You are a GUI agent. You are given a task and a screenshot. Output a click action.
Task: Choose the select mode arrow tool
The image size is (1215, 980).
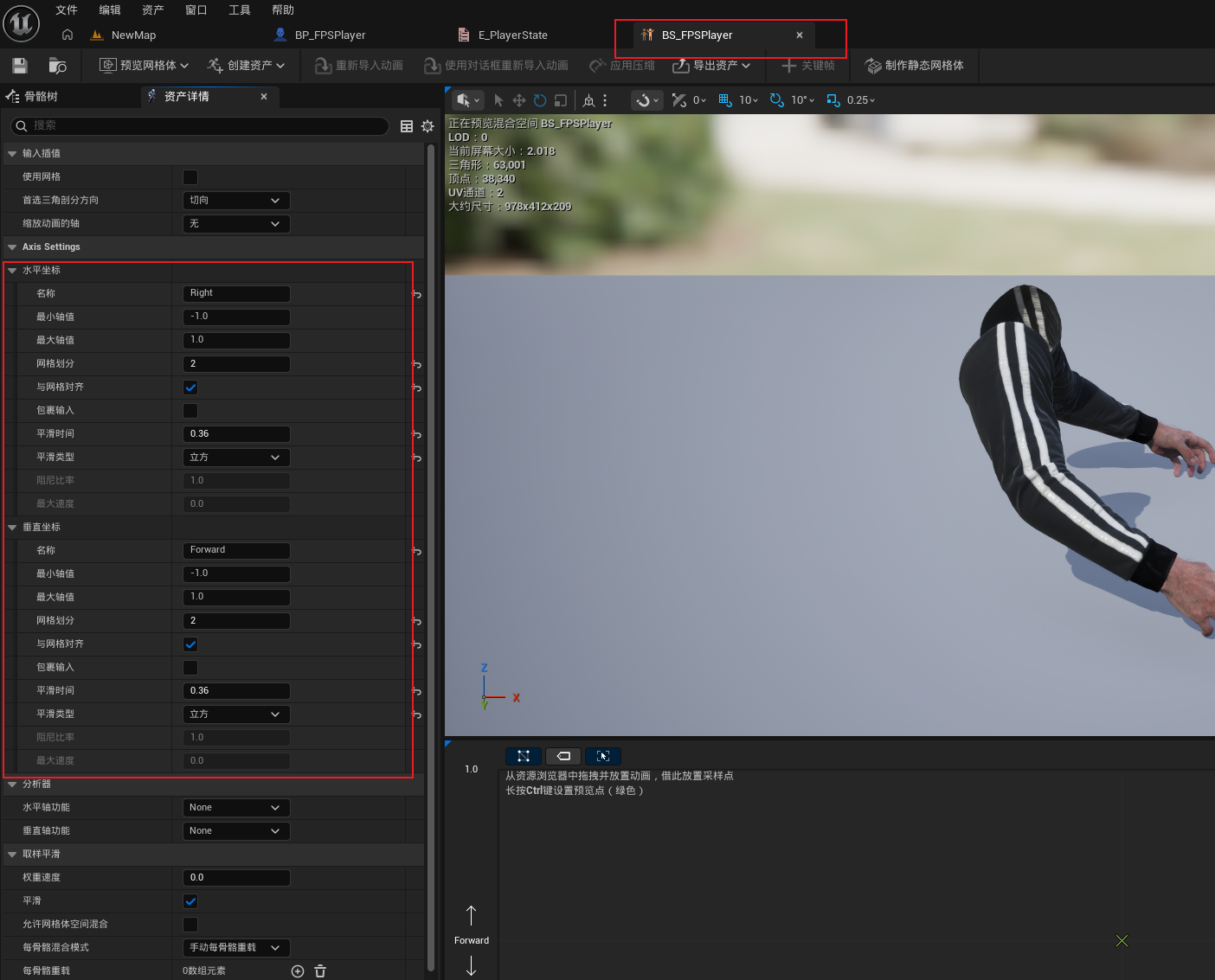coord(498,100)
